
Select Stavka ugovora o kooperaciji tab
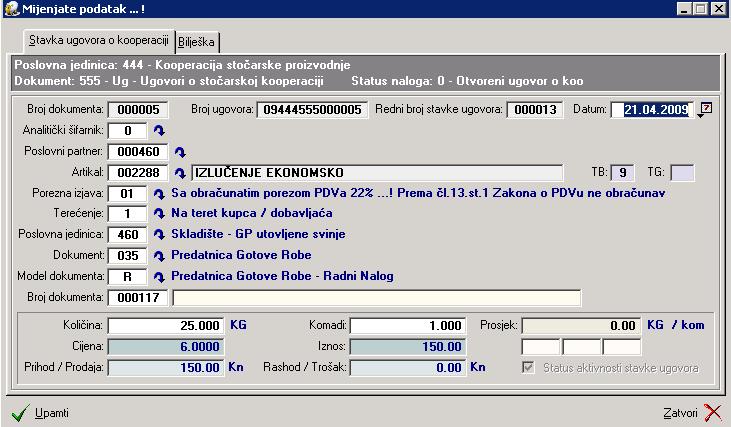[98, 40]
